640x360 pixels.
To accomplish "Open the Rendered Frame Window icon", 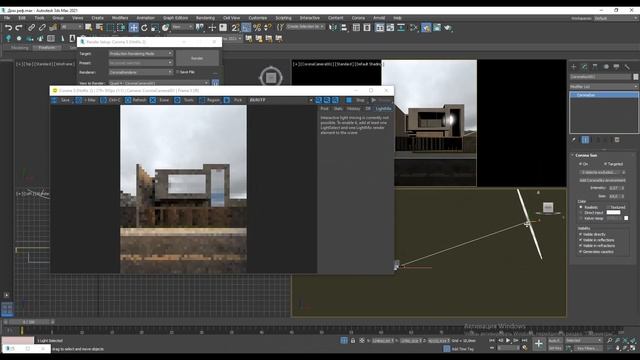I will click(437, 27).
